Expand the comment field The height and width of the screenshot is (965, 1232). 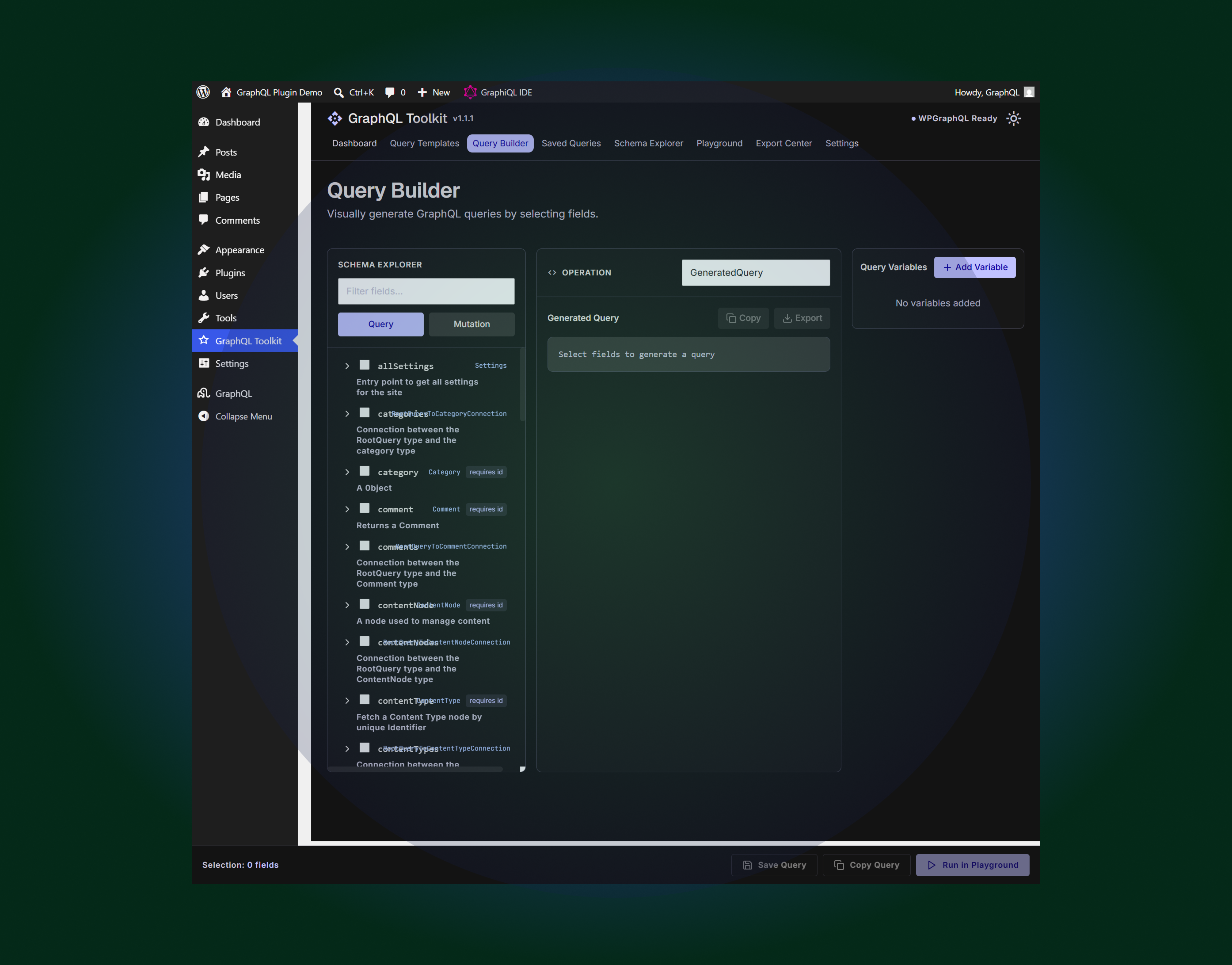pos(347,510)
